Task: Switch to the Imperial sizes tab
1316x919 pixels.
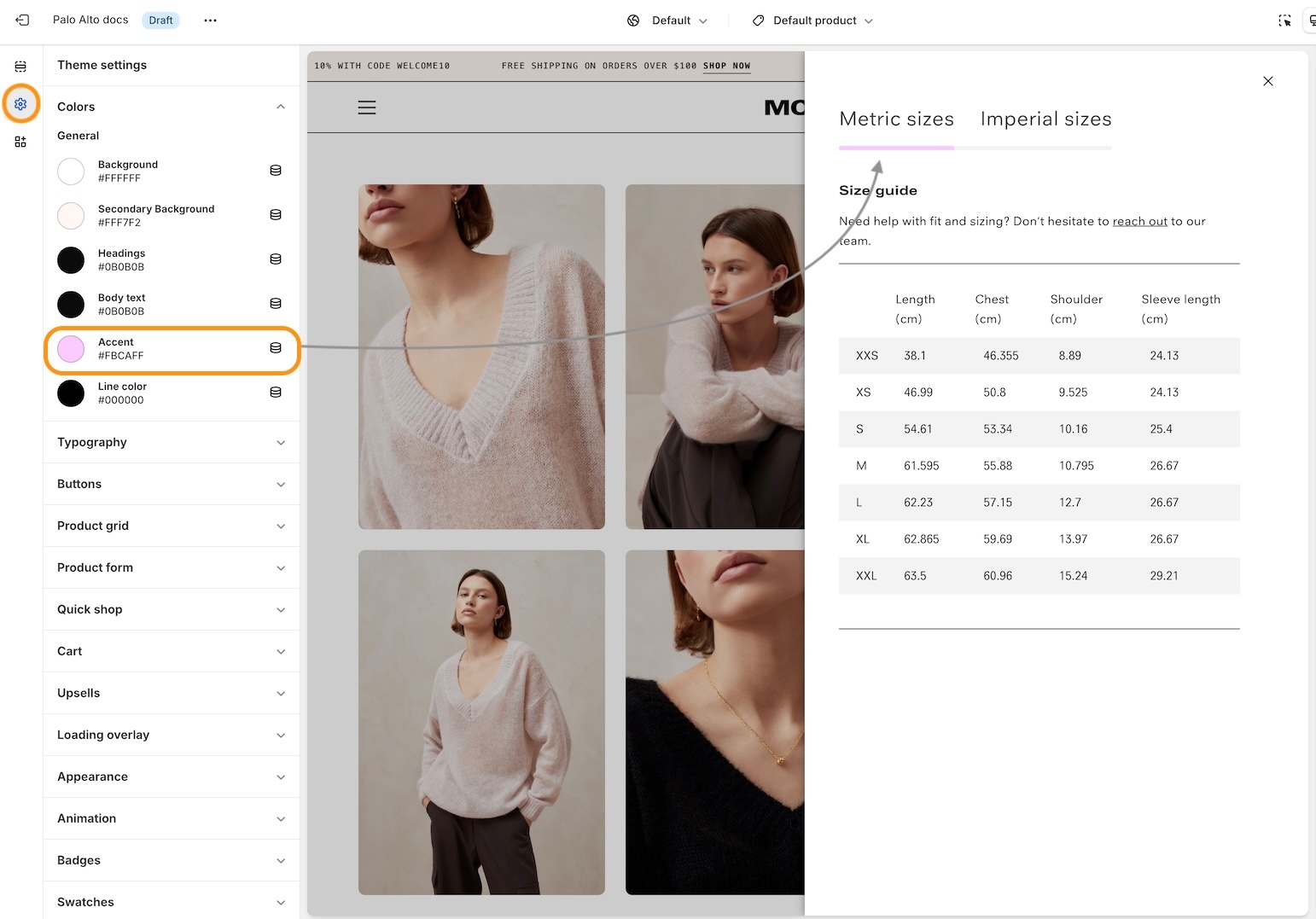Action: [1045, 119]
